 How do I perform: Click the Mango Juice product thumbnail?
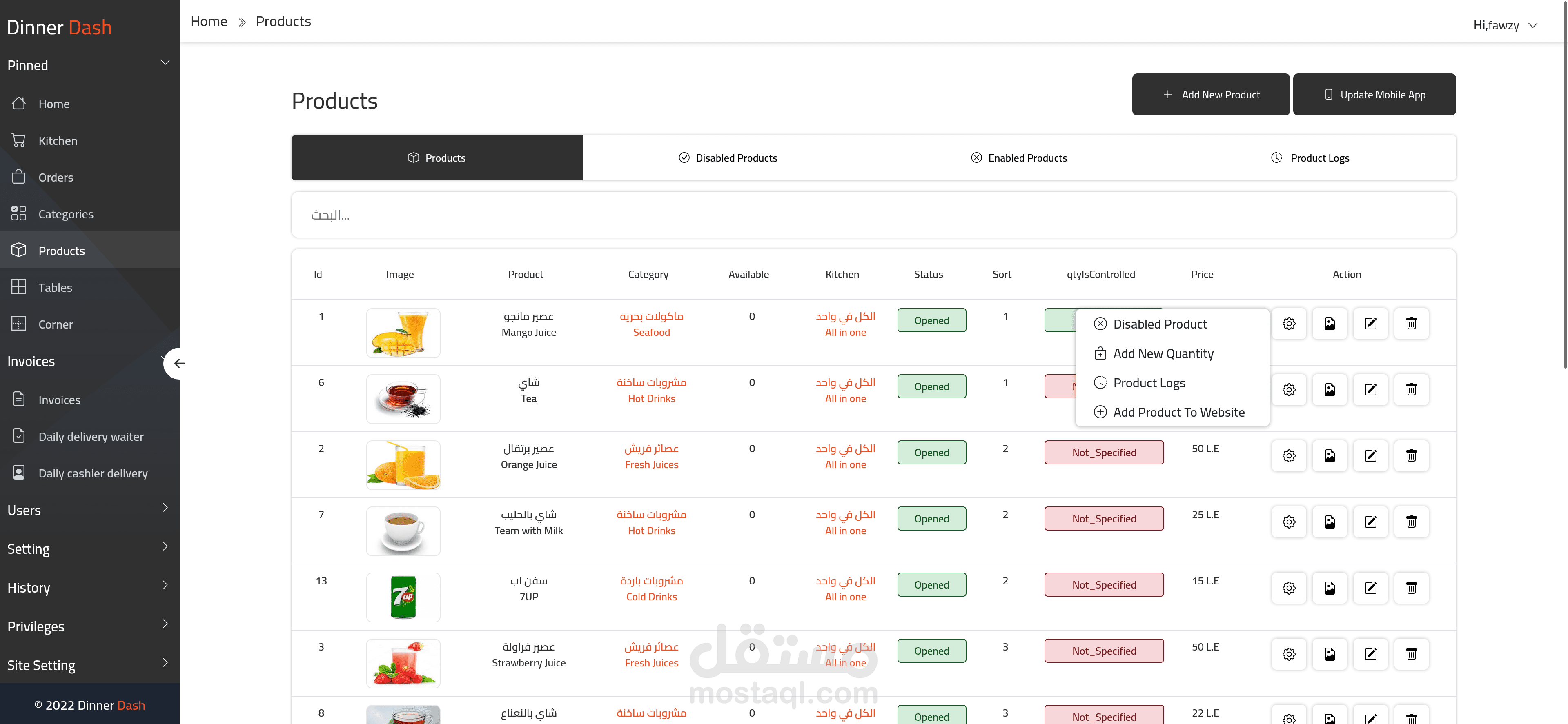click(x=403, y=333)
